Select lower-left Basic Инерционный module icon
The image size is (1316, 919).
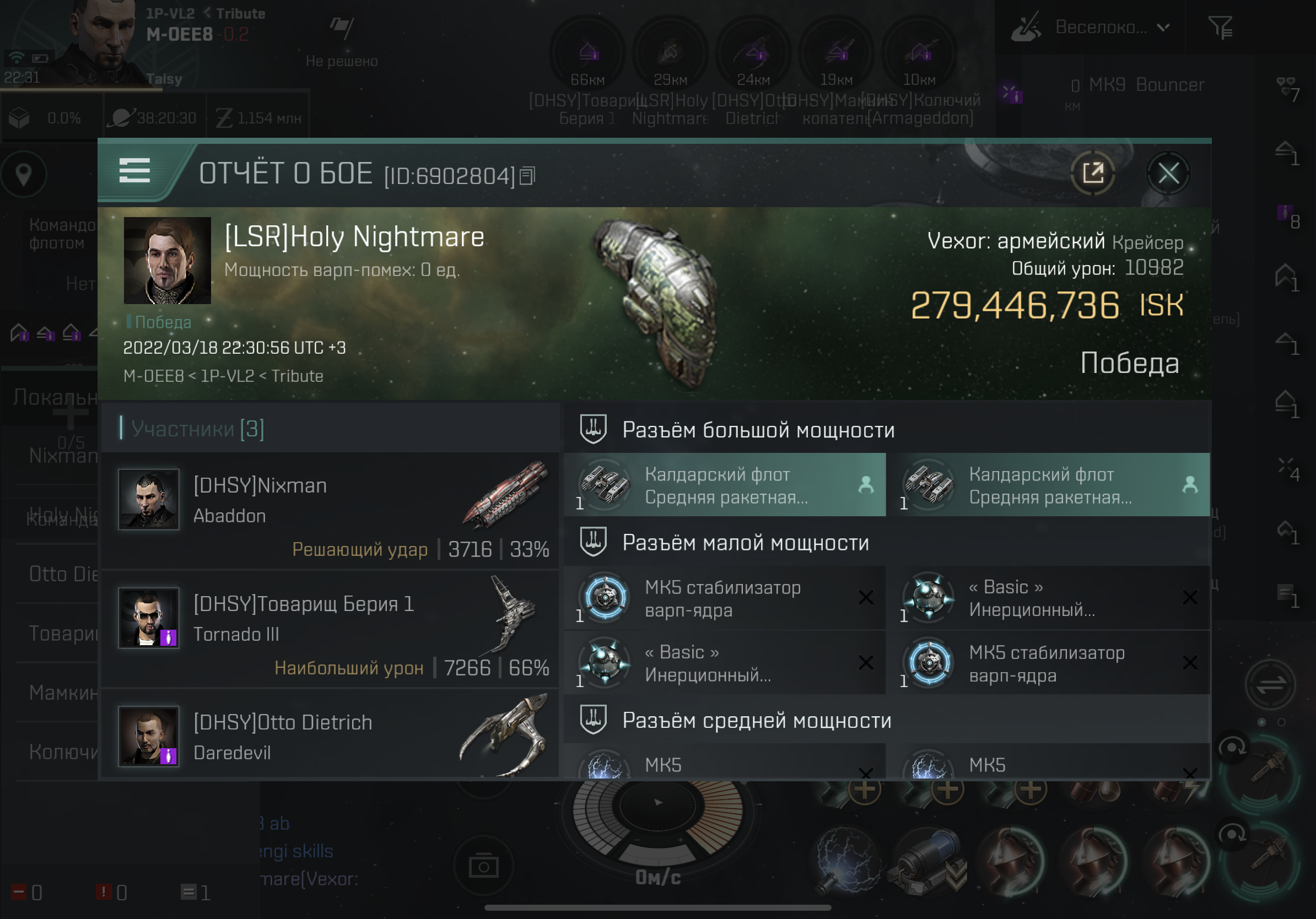(605, 663)
